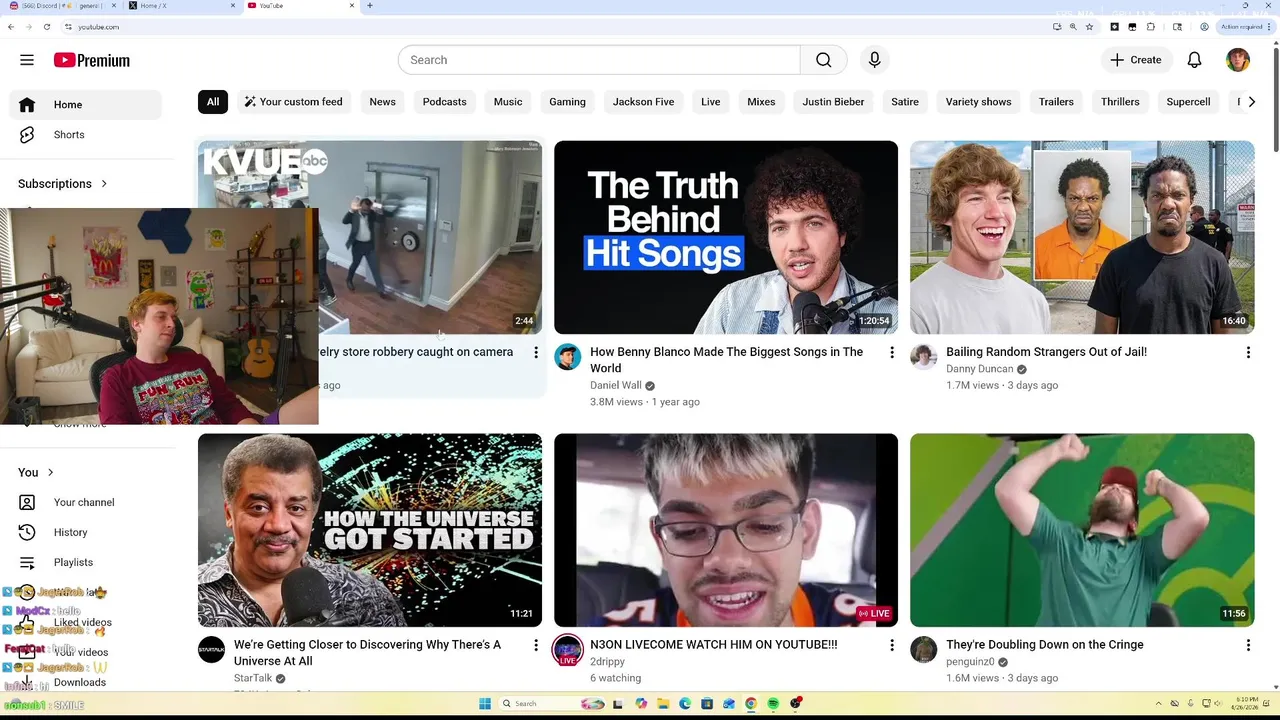Click the YouTube search input field
1280x720 pixels.
click(x=599, y=60)
